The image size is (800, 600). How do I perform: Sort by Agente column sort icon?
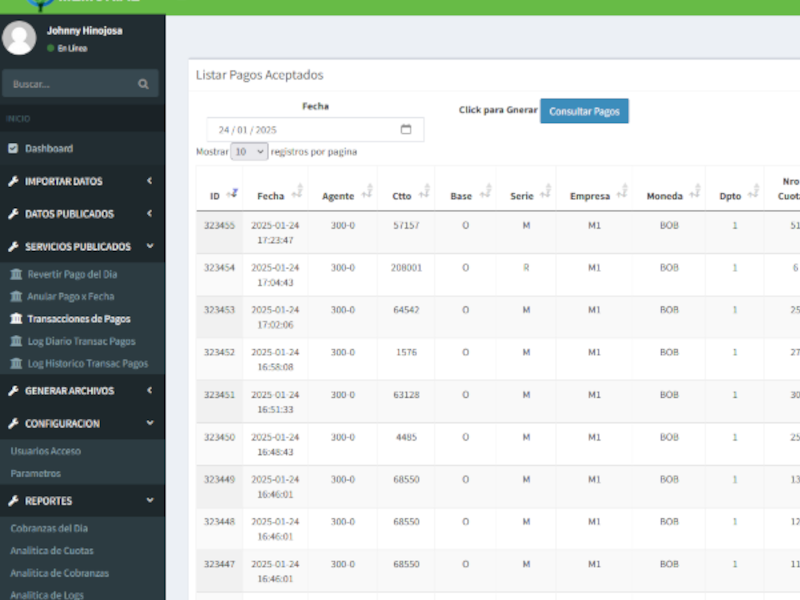pyautogui.click(x=366, y=193)
